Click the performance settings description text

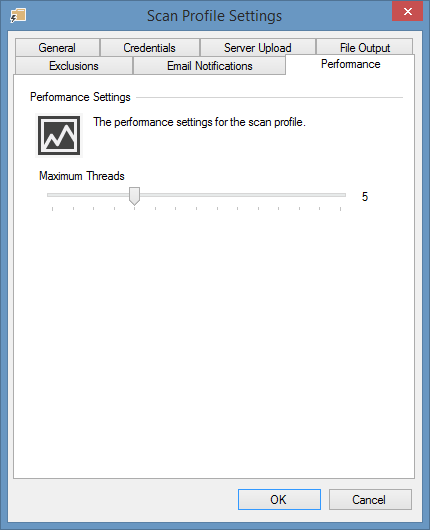click(x=199, y=122)
